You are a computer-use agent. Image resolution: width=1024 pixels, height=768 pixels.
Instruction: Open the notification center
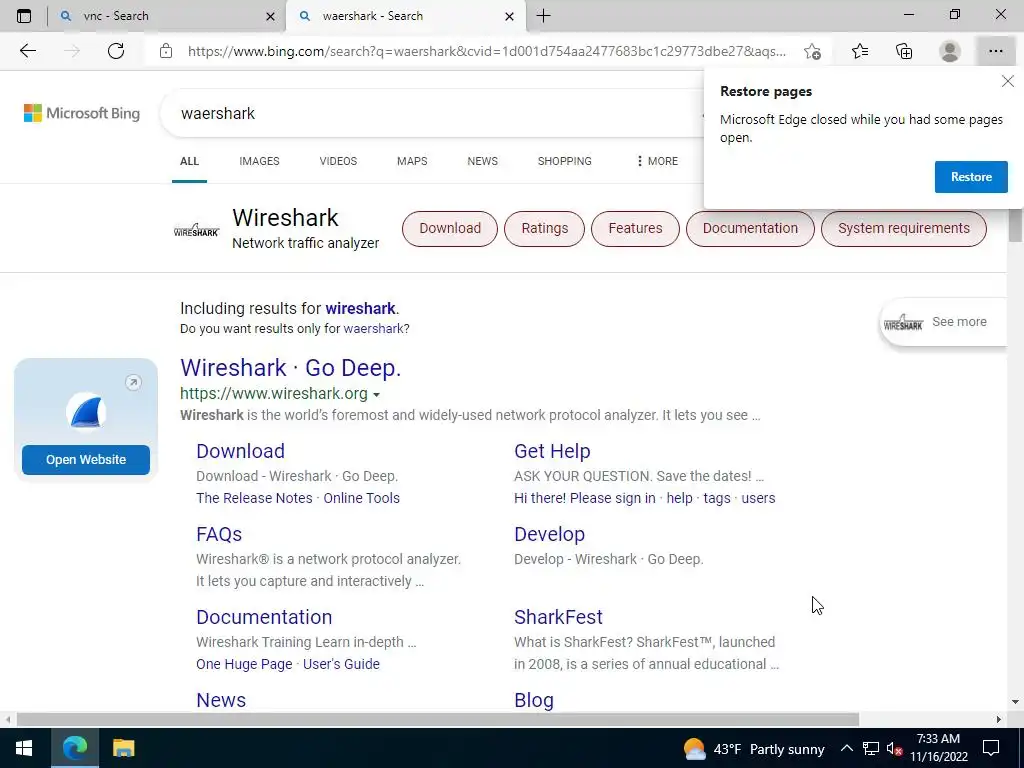(991, 748)
